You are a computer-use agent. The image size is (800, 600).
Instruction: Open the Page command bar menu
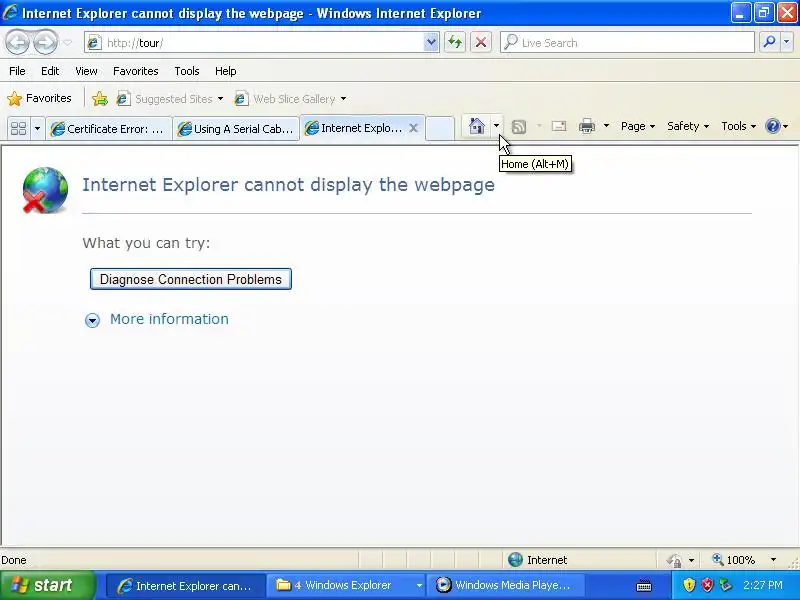click(x=638, y=126)
